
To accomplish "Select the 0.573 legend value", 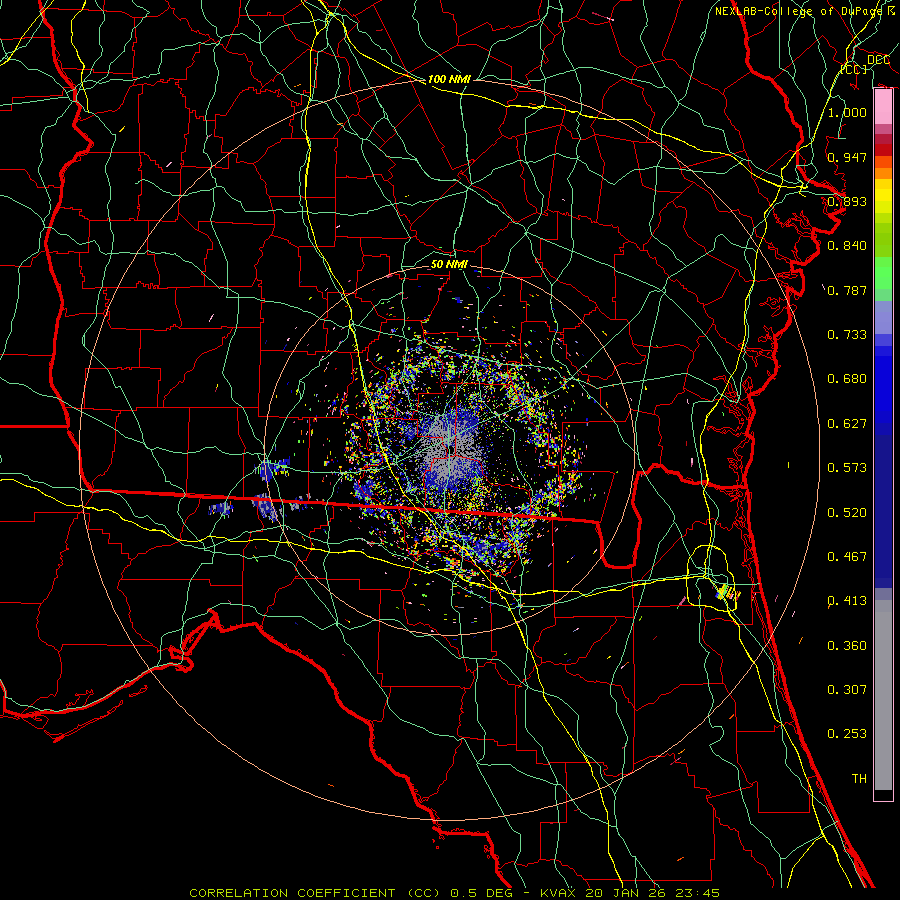I will tap(847, 468).
